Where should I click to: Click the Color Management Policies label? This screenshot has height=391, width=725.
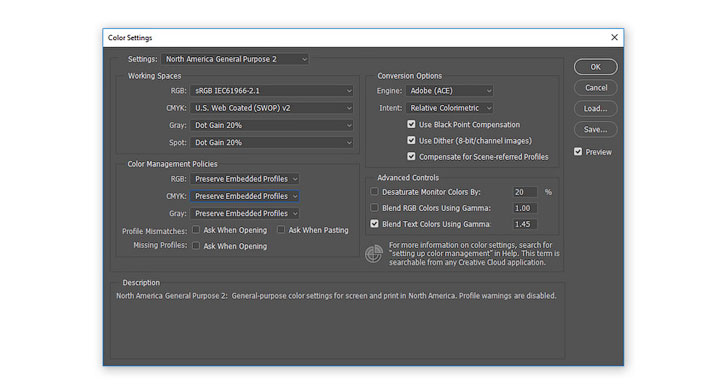[x=172, y=164]
